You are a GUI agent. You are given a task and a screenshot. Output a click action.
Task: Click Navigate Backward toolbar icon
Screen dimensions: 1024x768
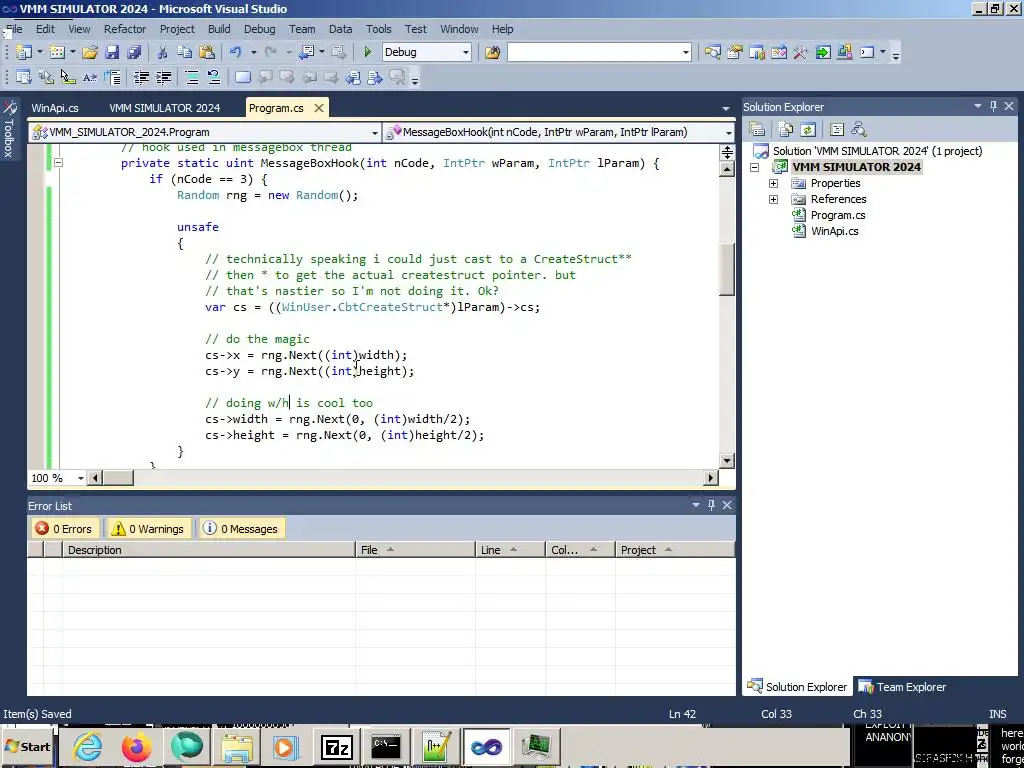(306, 52)
